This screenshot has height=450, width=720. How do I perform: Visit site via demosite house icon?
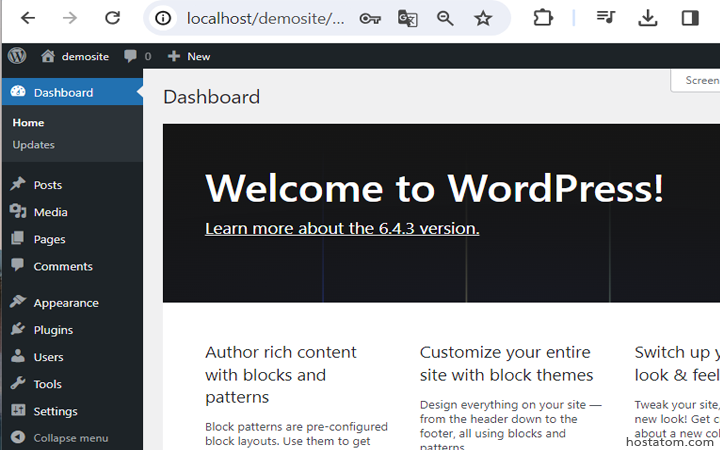click(x=48, y=56)
